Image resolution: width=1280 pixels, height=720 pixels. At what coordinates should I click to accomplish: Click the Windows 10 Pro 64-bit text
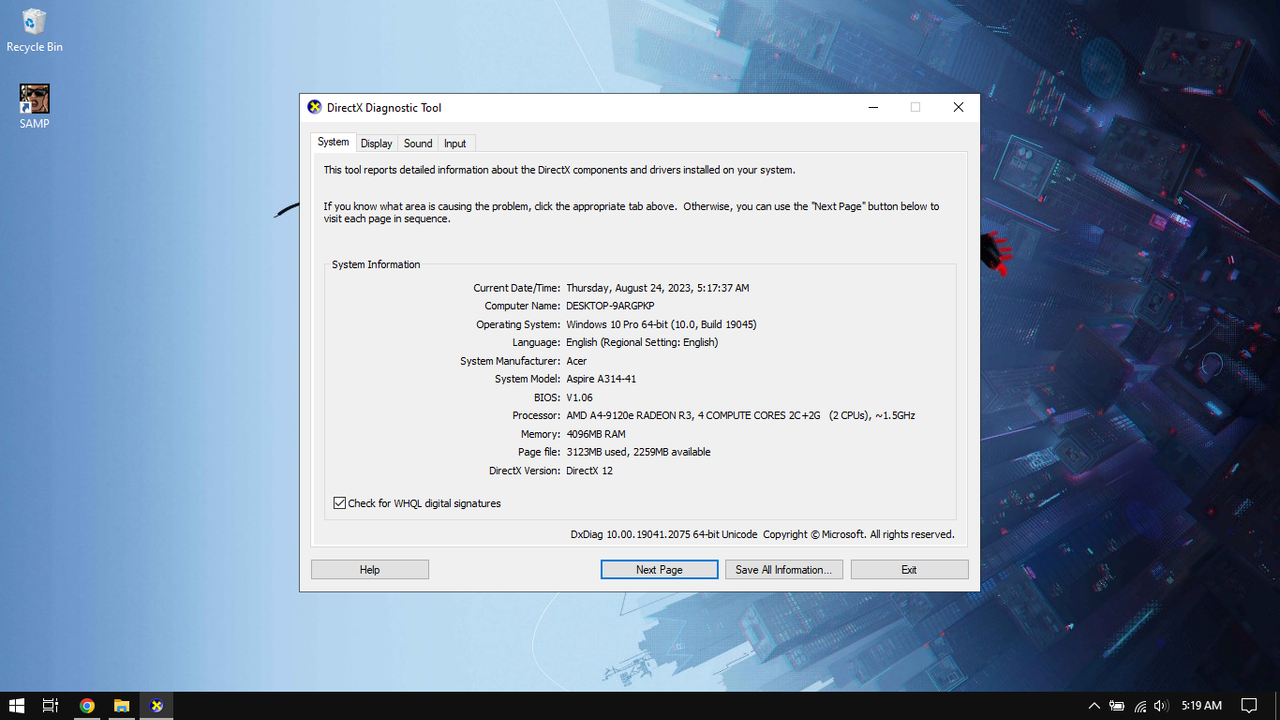[661, 324]
